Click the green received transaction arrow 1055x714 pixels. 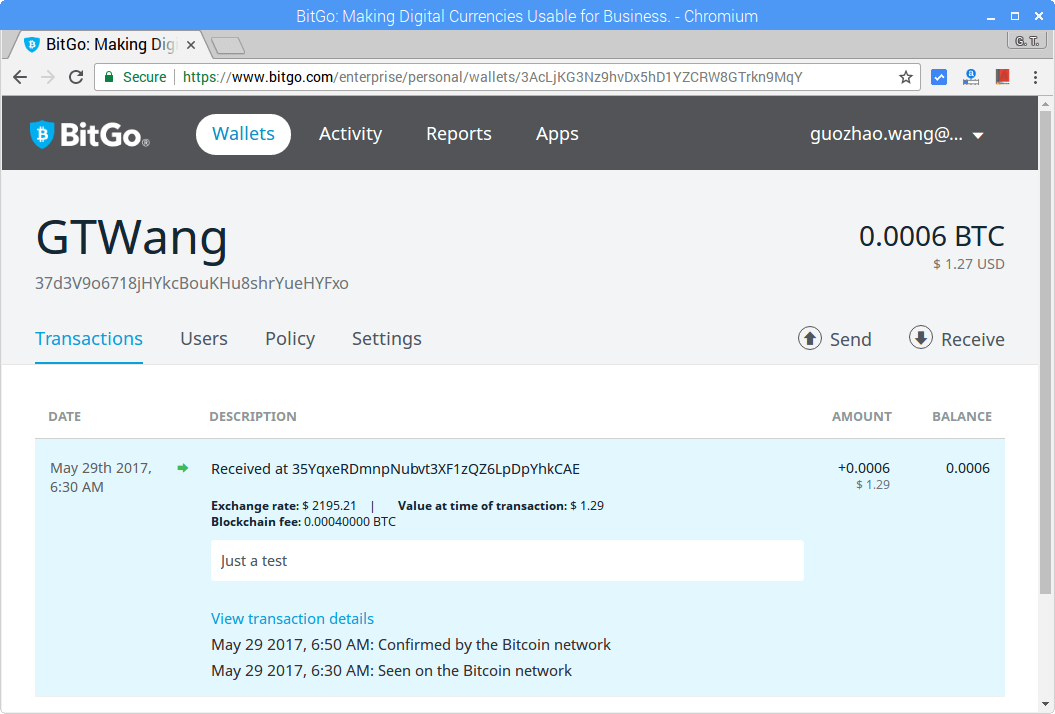pyautogui.click(x=182, y=468)
